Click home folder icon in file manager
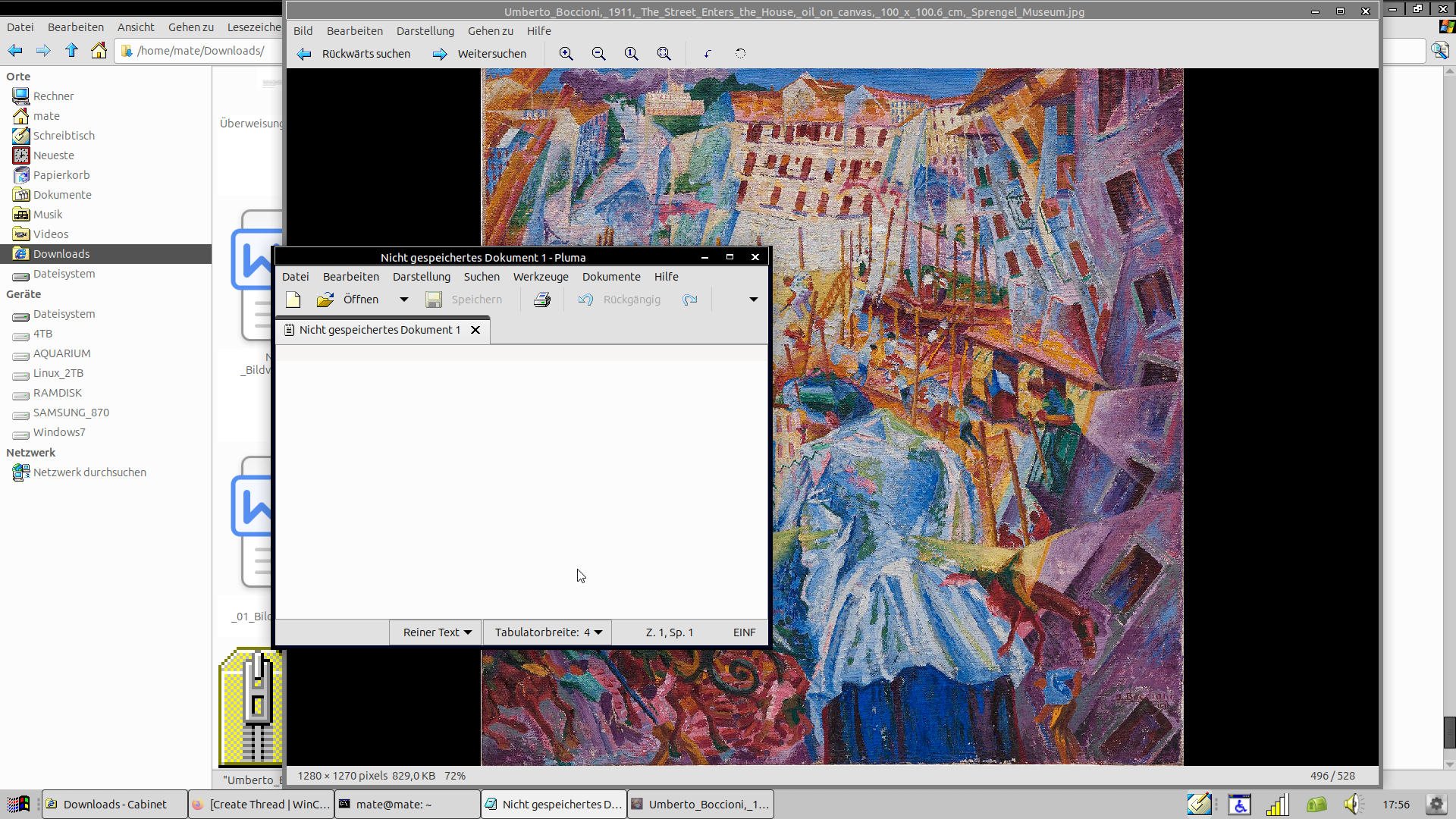This screenshot has width=1456, height=819. pos(99,51)
